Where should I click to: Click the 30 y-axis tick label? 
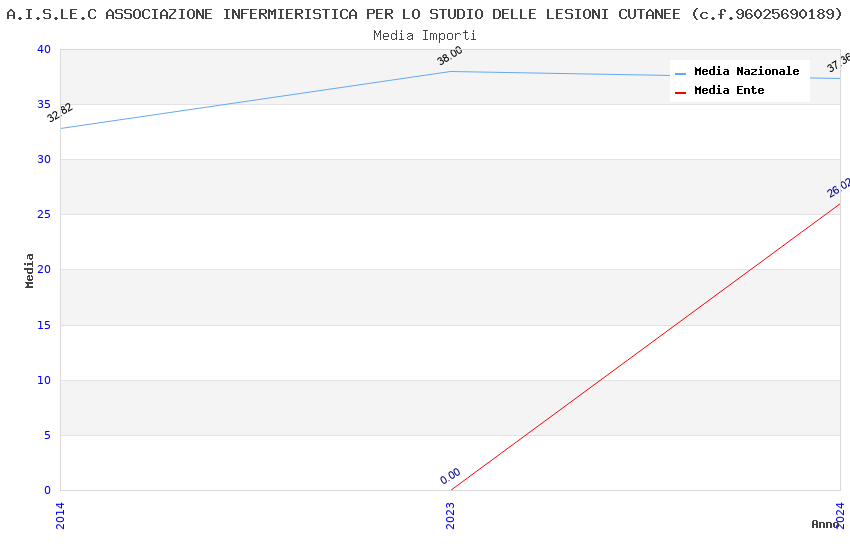[43, 160]
